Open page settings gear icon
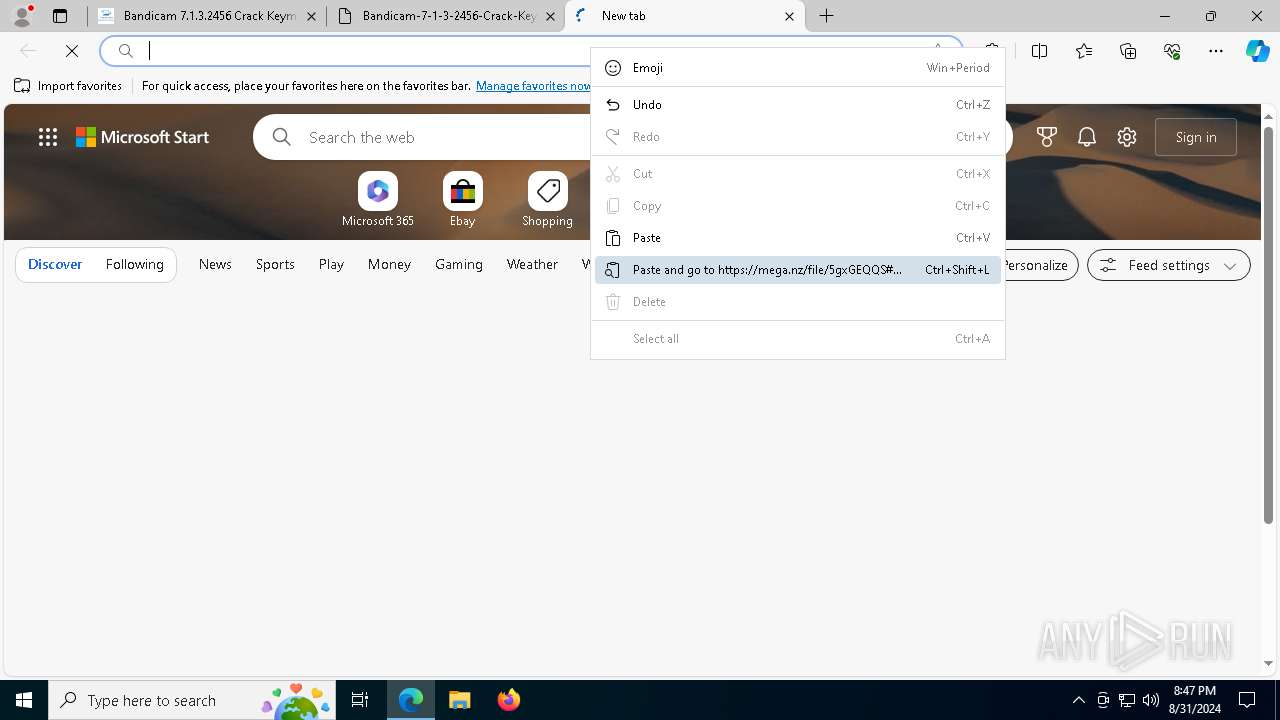 [1127, 137]
